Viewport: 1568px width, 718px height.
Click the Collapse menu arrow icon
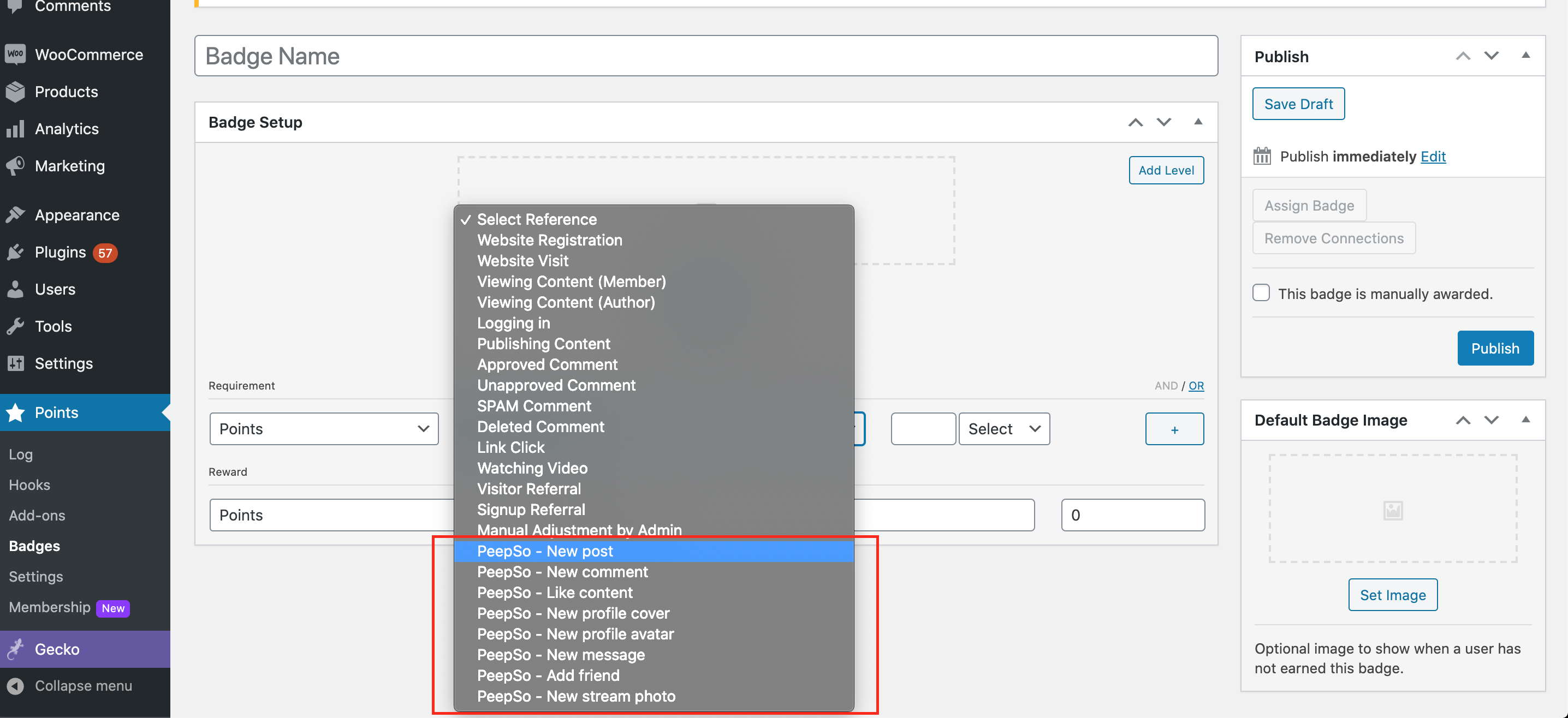pyautogui.click(x=15, y=686)
